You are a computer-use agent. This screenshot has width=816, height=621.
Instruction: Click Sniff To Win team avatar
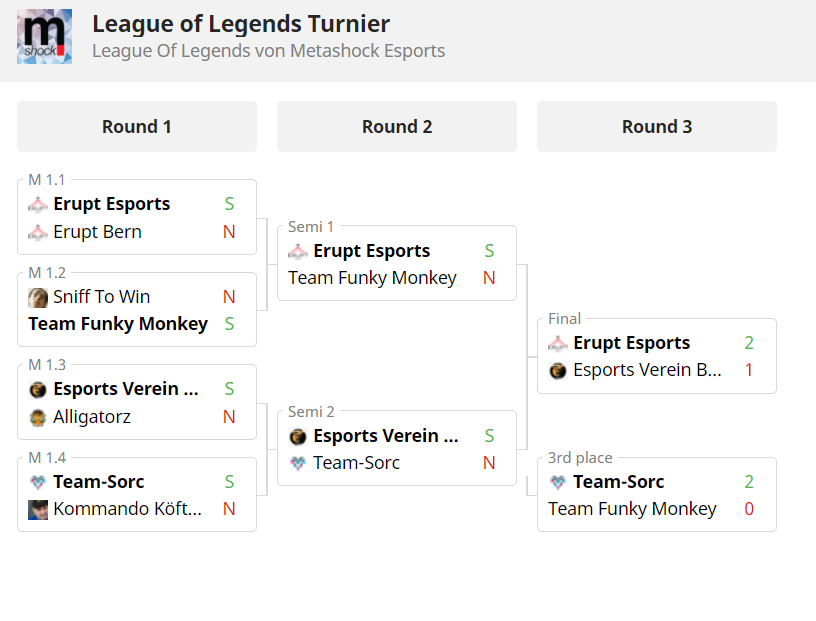tap(38, 297)
